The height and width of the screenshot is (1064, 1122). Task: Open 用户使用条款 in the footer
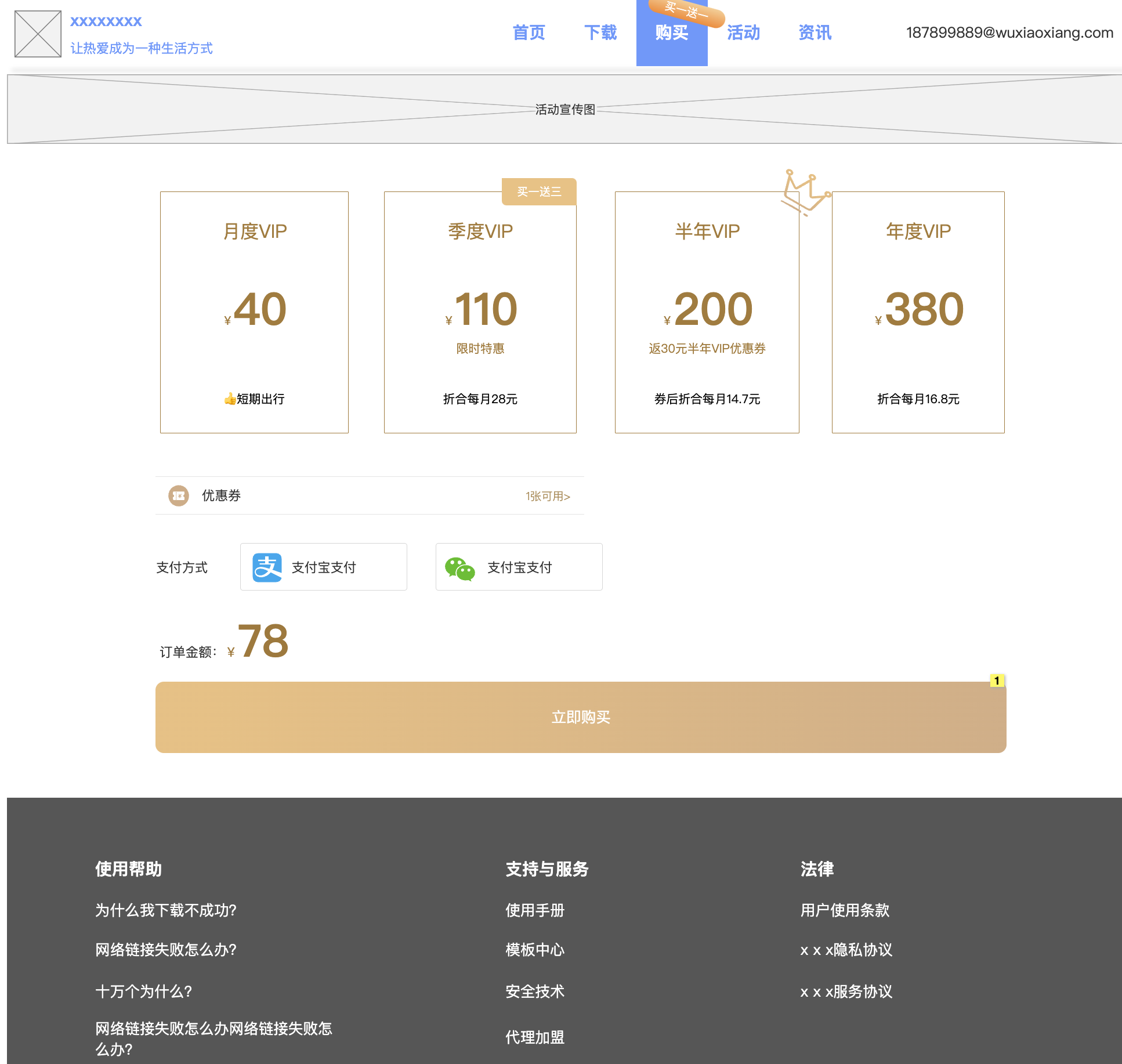click(845, 910)
